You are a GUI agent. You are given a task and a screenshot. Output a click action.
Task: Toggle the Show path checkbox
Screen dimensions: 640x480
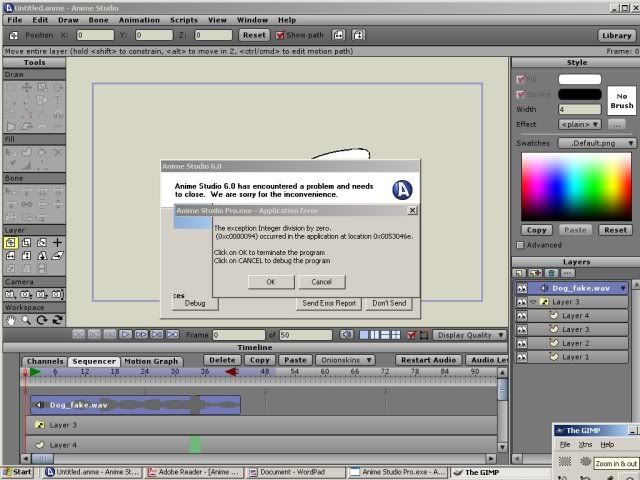[x=280, y=36]
